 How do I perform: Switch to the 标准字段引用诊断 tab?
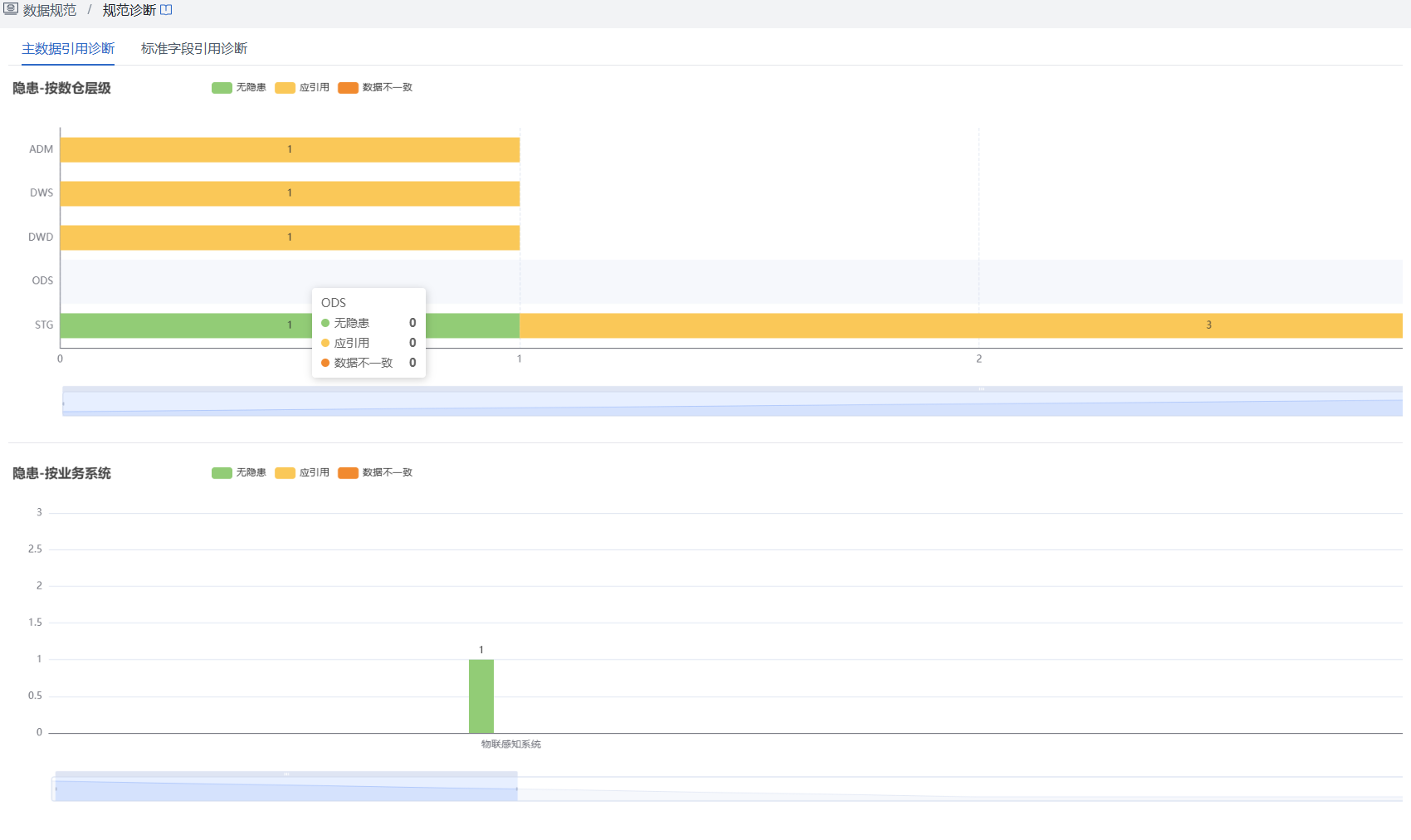(194, 48)
